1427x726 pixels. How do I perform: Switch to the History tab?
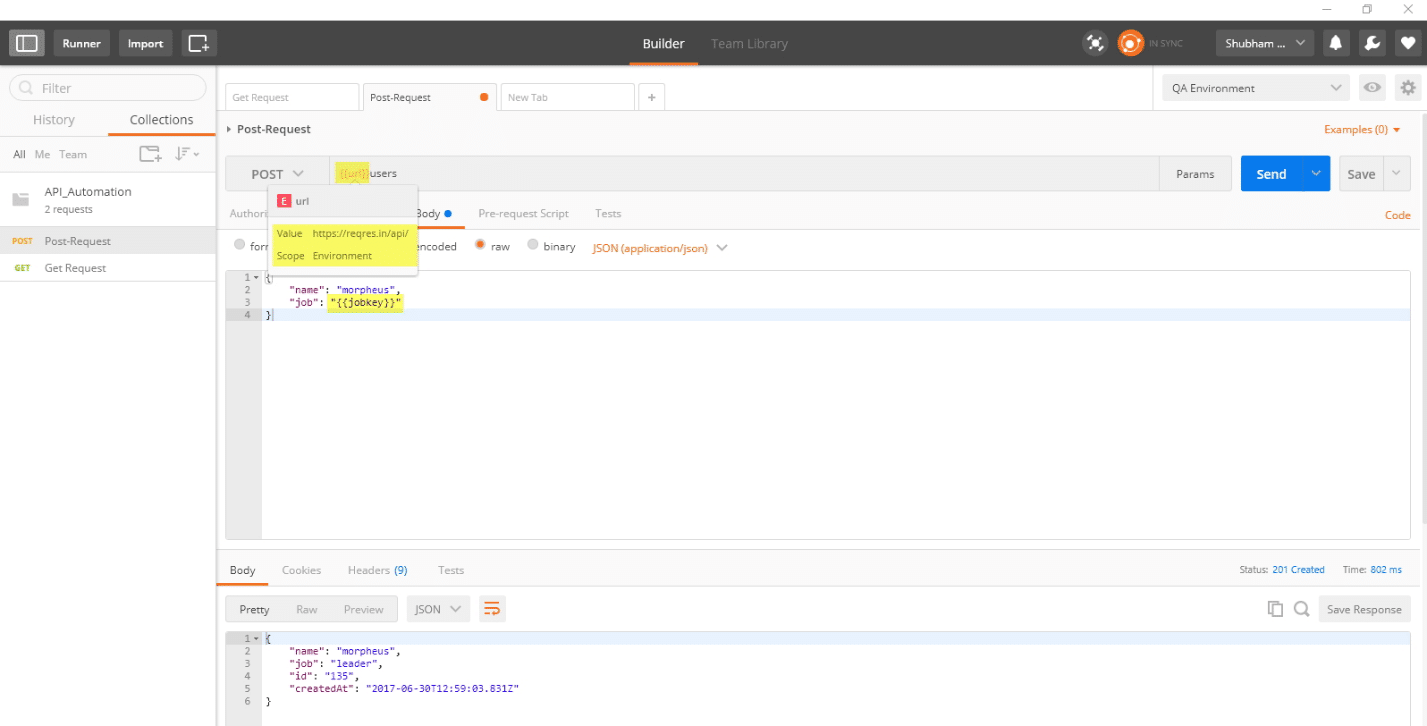point(54,120)
